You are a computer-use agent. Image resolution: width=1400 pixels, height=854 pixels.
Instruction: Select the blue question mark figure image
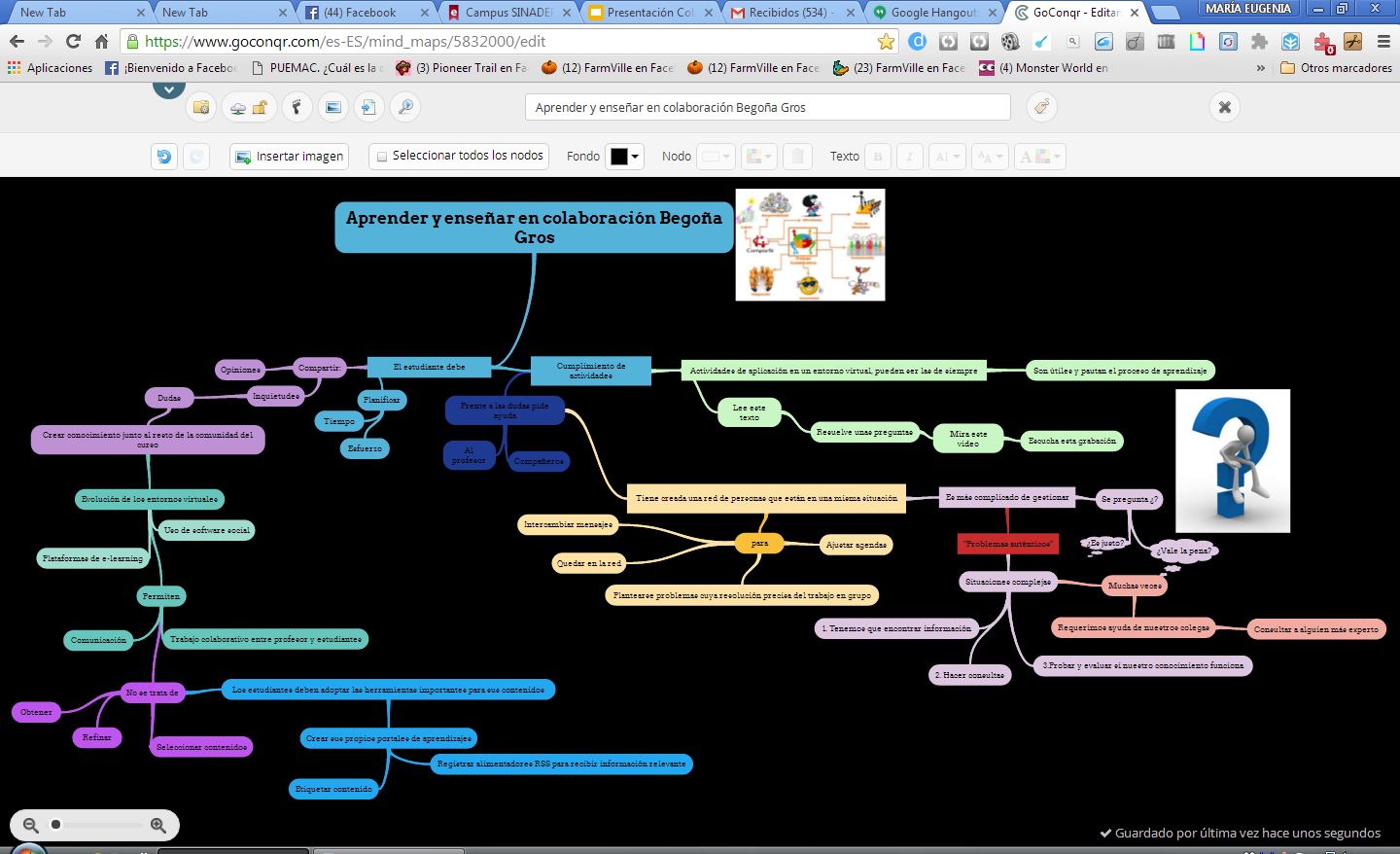pos(1233,461)
